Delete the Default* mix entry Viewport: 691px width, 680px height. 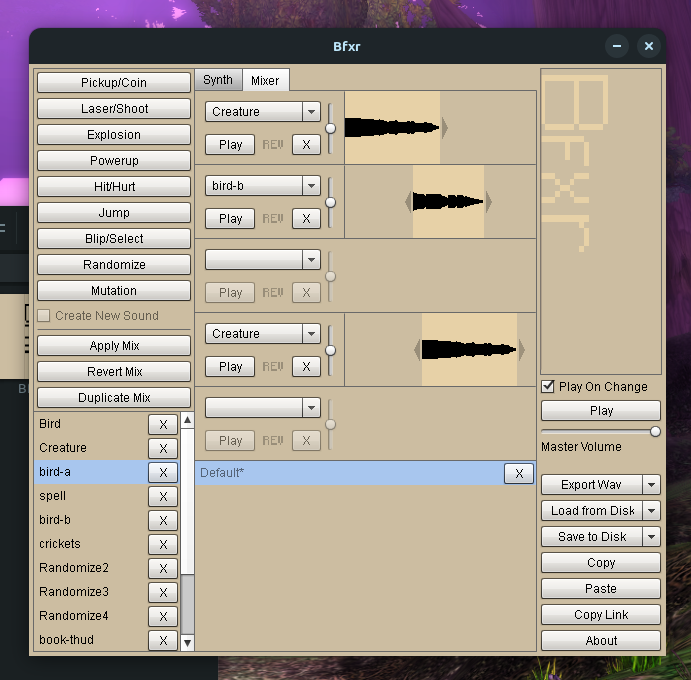click(x=519, y=474)
